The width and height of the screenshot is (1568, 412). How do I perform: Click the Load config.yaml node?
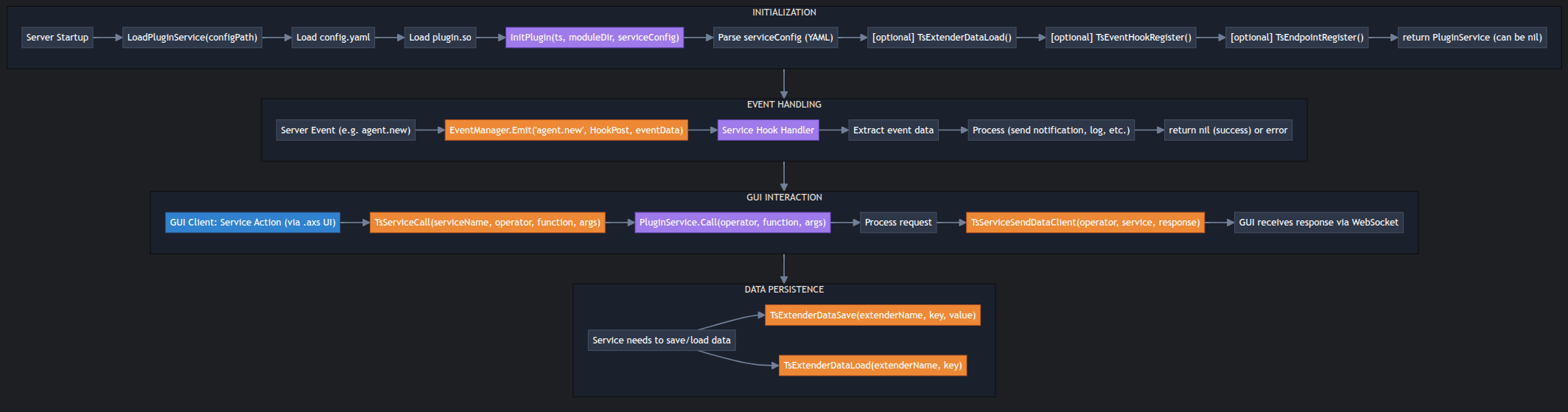[x=333, y=38]
